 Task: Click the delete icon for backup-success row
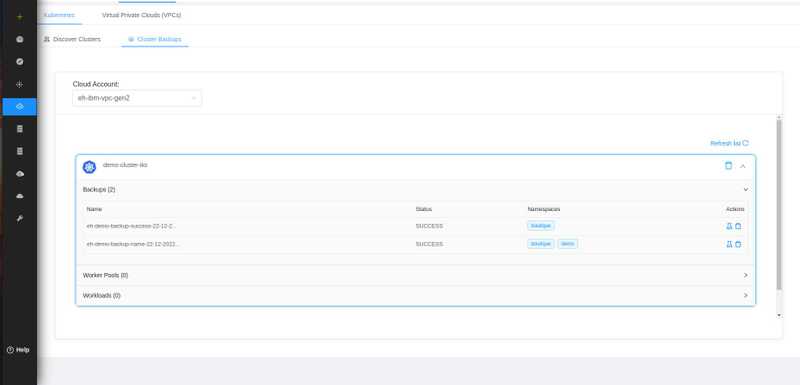(738, 226)
